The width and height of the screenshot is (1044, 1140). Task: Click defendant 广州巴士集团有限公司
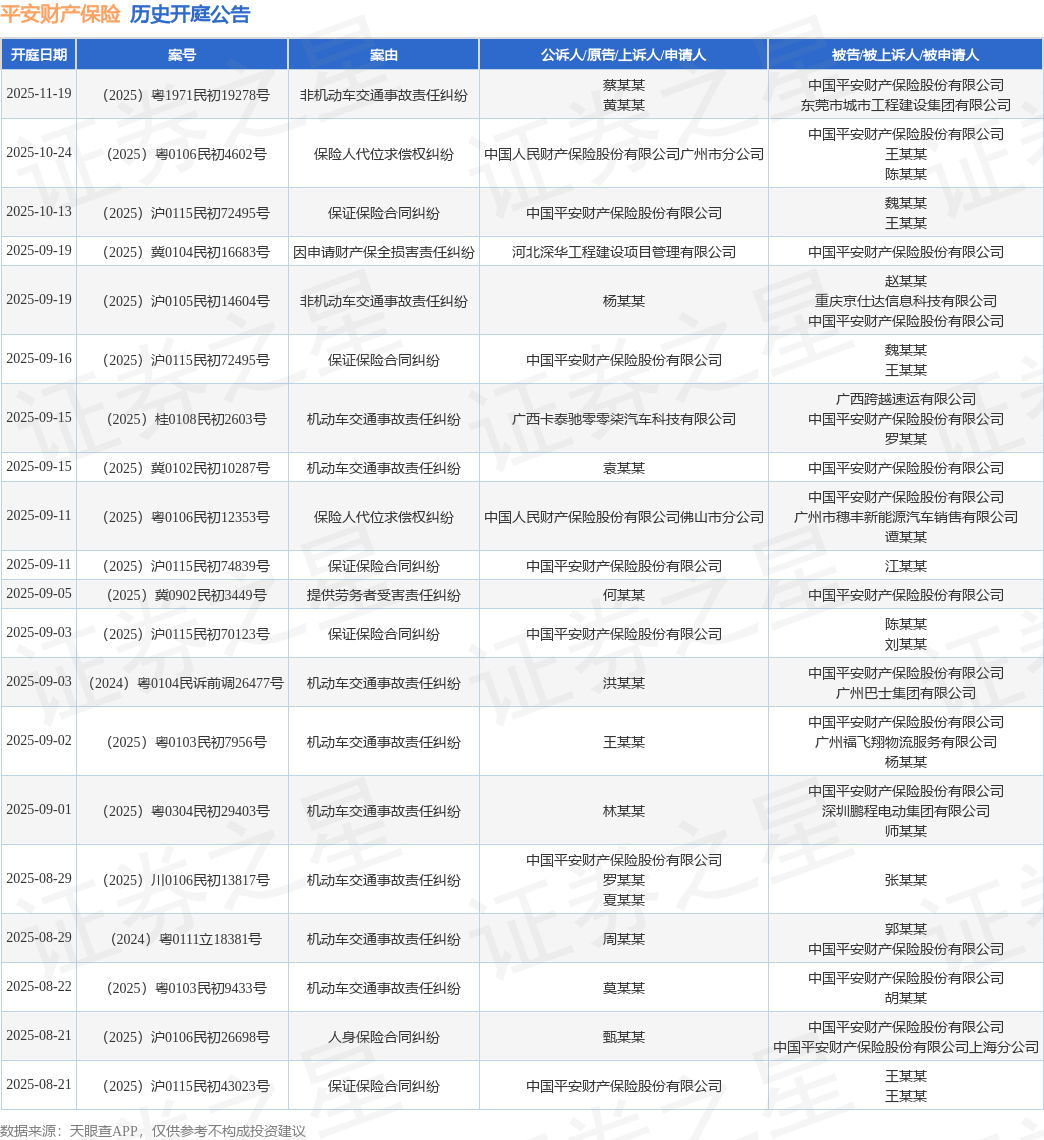pyautogui.click(x=905, y=694)
